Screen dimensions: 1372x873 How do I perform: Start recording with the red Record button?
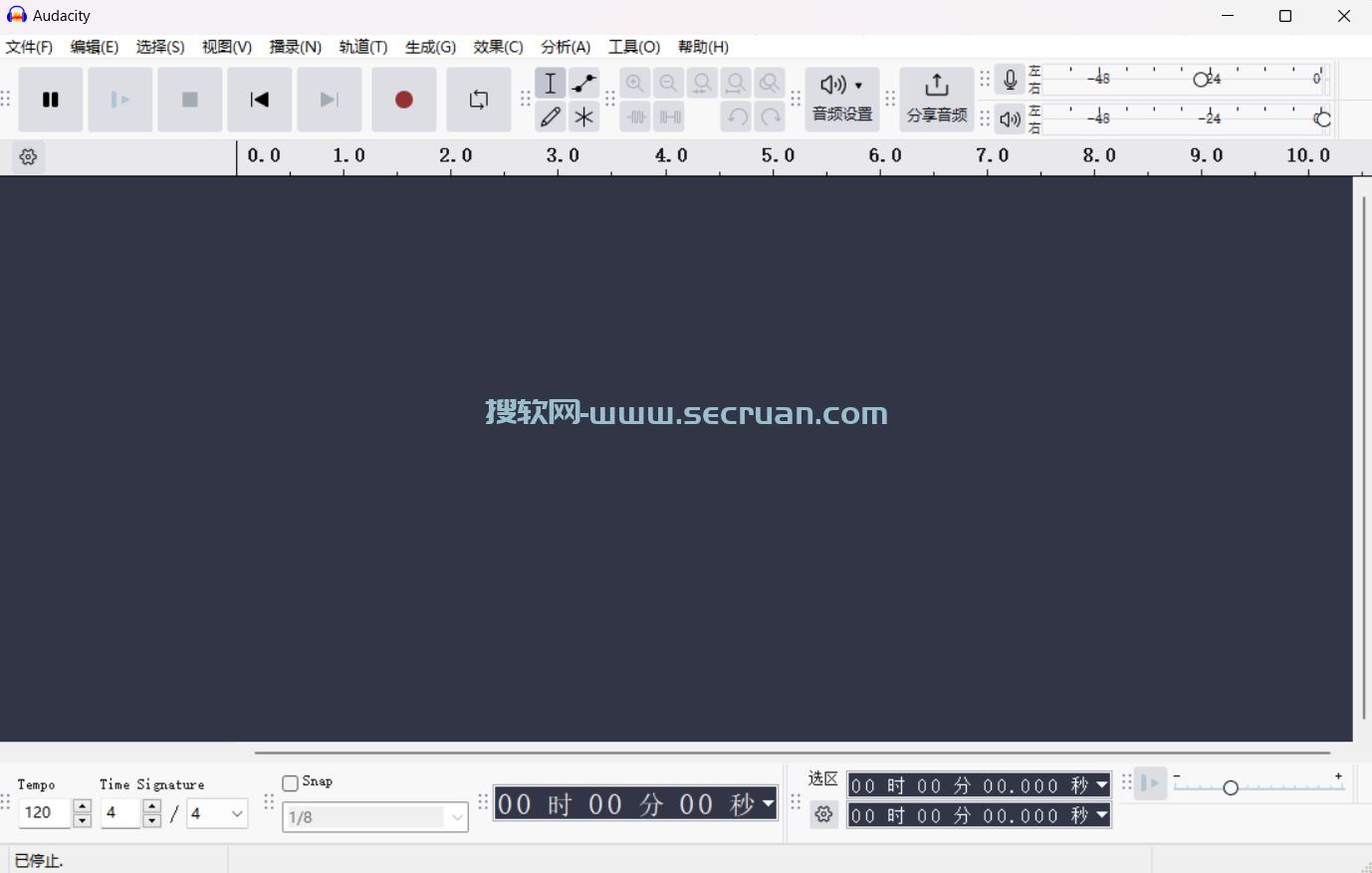[x=404, y=100]
